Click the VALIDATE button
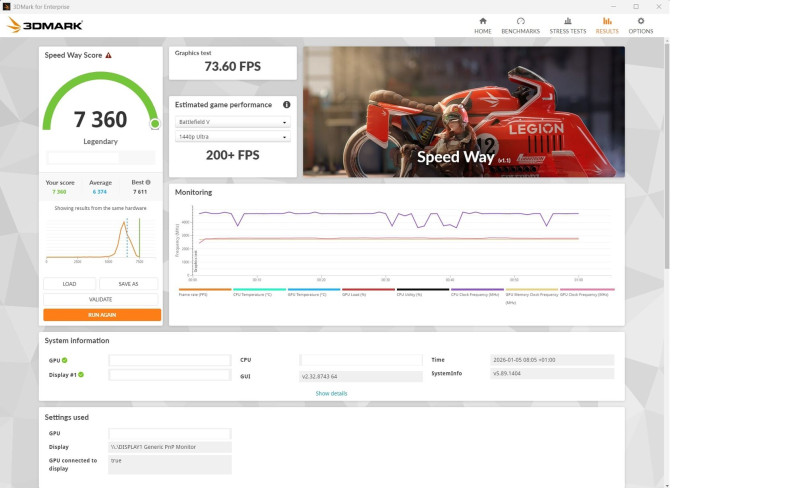This screenshot has width=800, height=488. click(x=101, y=299)
